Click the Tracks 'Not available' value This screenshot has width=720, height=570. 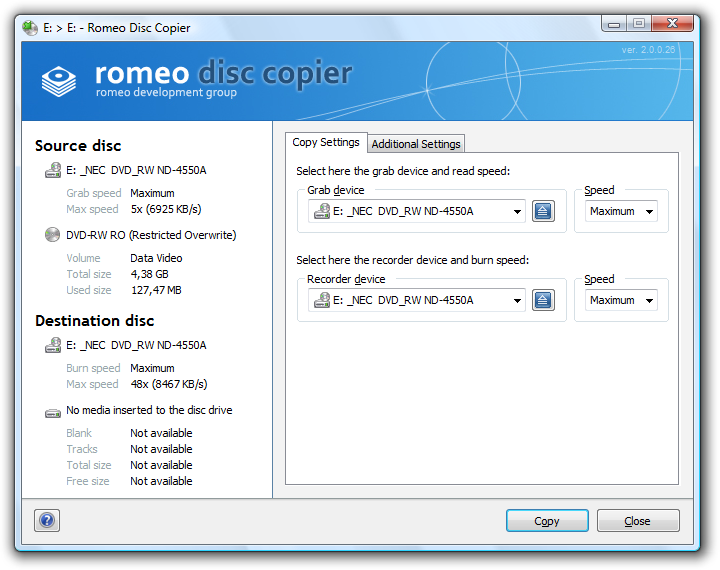pos(161,449)
